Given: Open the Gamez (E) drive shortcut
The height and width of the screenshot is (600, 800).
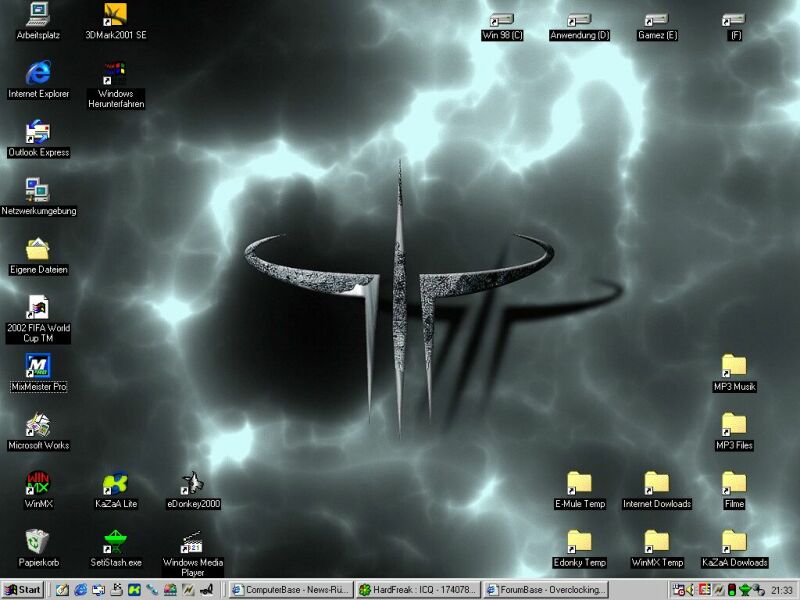Looking at the screenshot, I should [657, 27].
